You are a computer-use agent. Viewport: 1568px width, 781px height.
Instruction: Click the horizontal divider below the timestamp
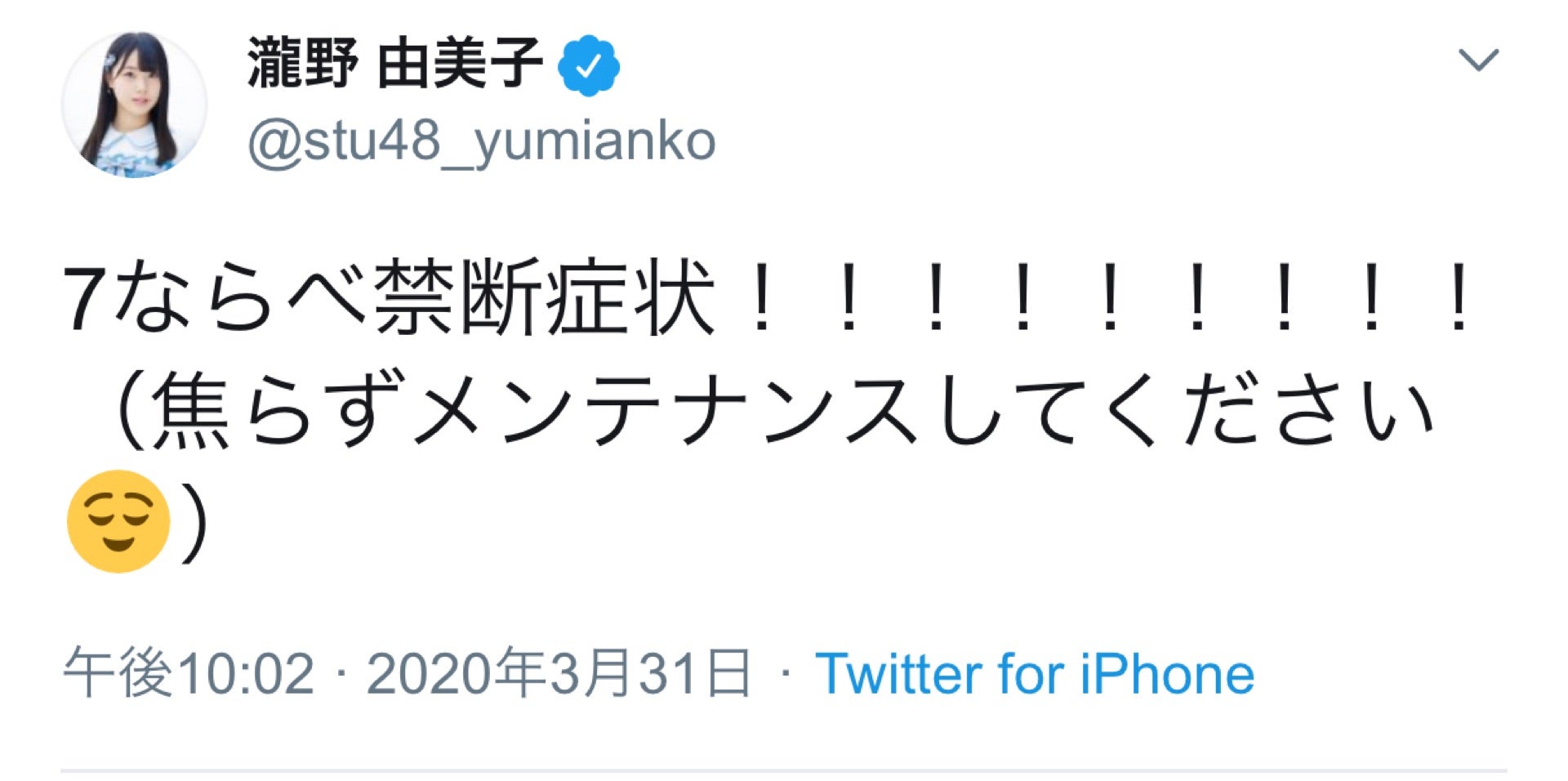tap(784, 770)
